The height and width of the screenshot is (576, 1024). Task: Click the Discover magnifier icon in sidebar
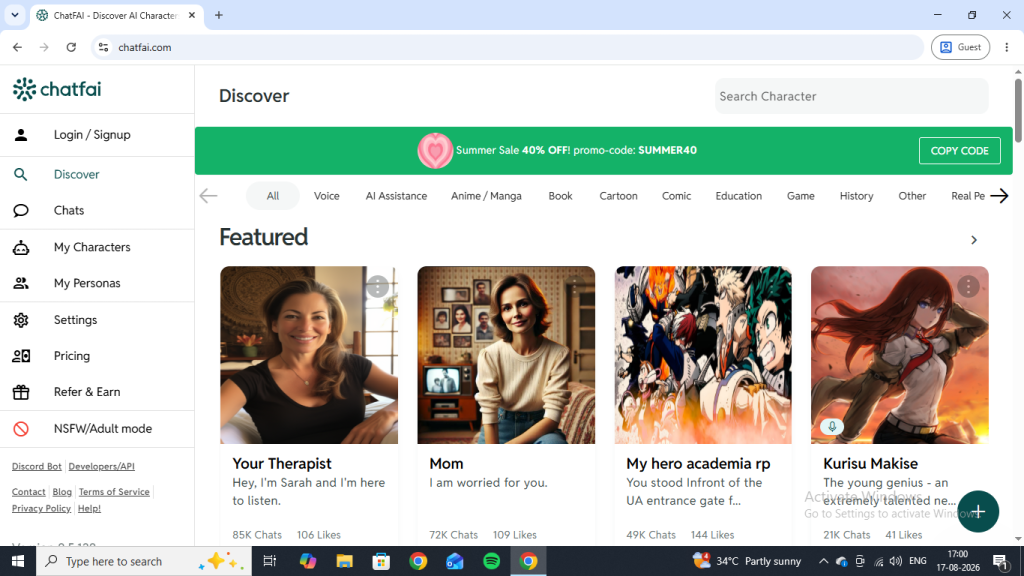click(x=21, y=174)
